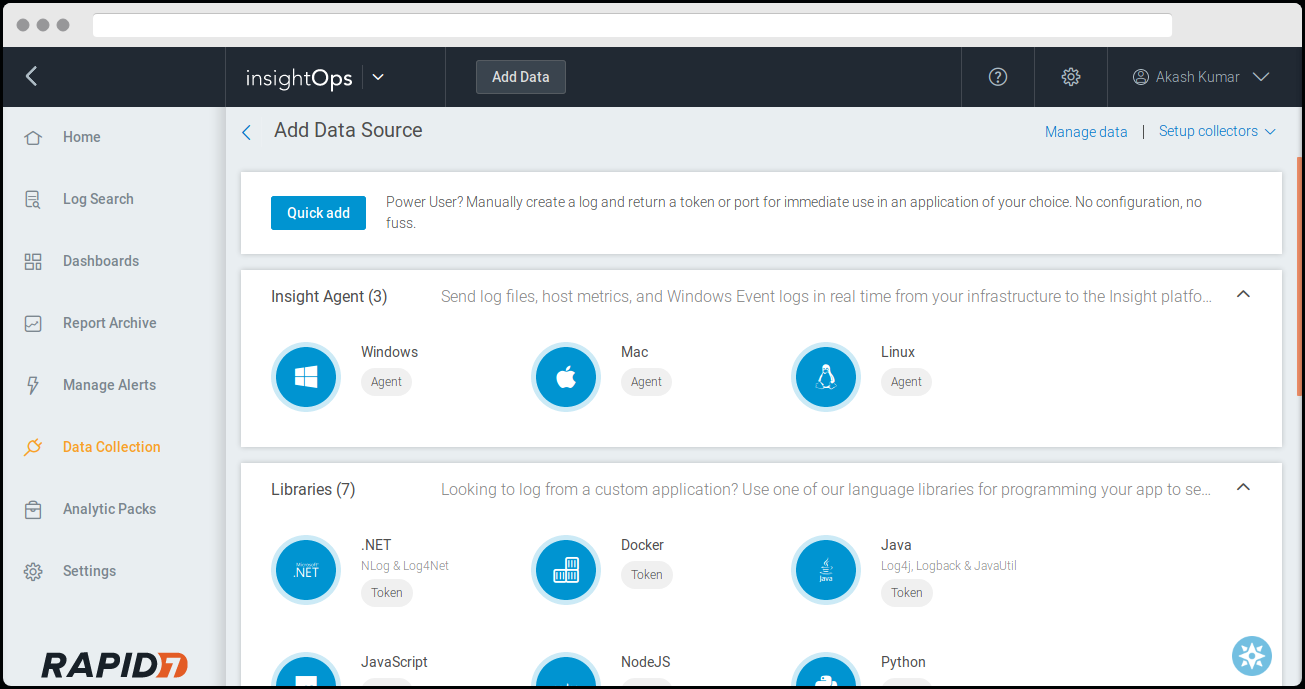Click the Report Archive chart icon
Viewport: 1305px width, 689px height.
33,323
